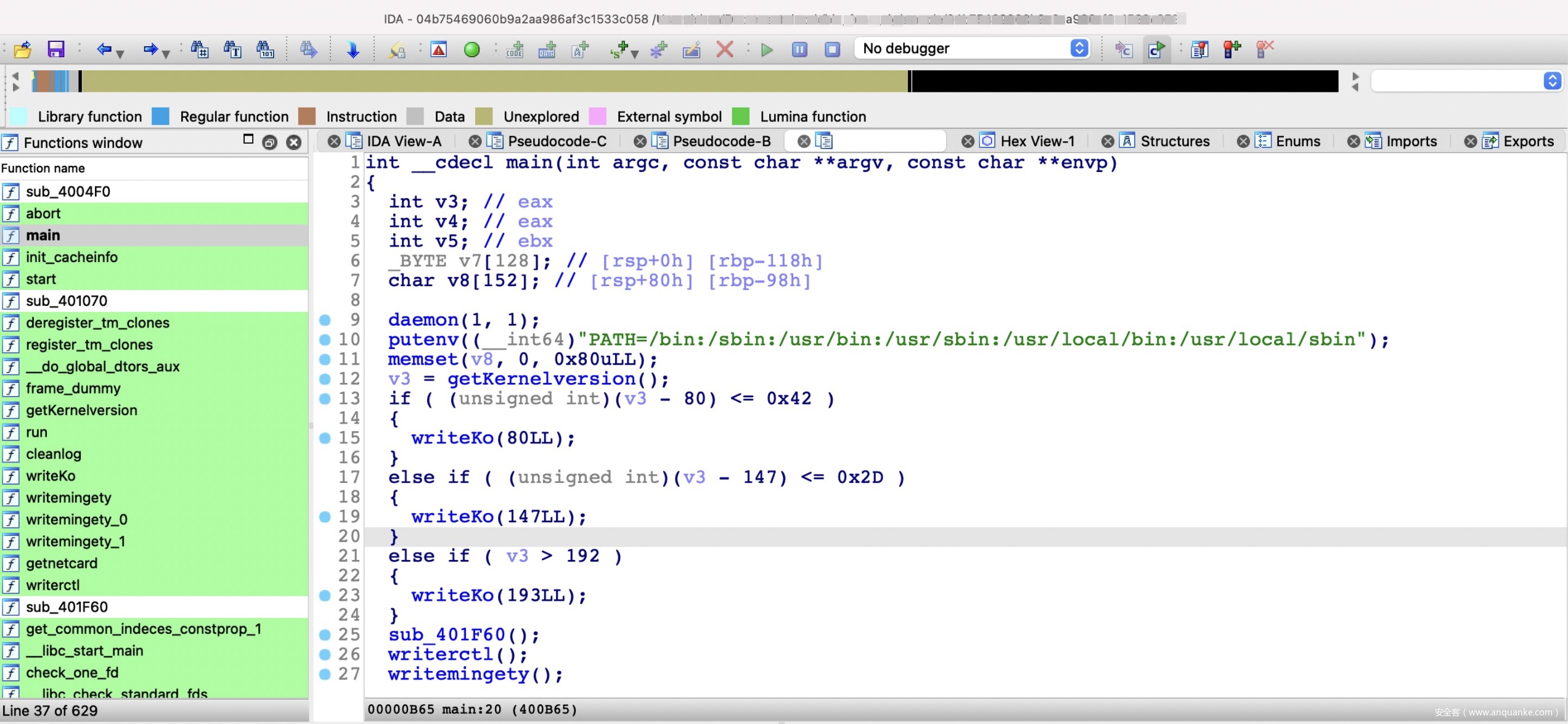Switch to the Imports tab
Screen dimensions: 1568x724
click(x=1411, y=141)
